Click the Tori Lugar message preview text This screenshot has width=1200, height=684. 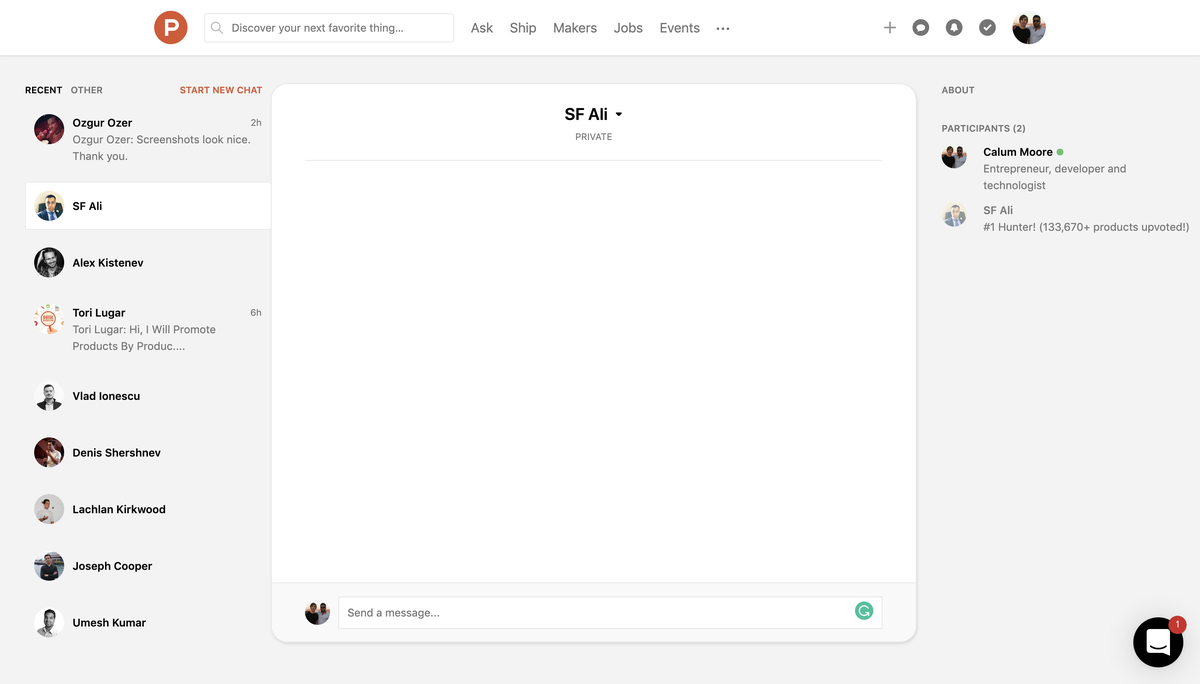pyautogui.click(x=144, y=338)
